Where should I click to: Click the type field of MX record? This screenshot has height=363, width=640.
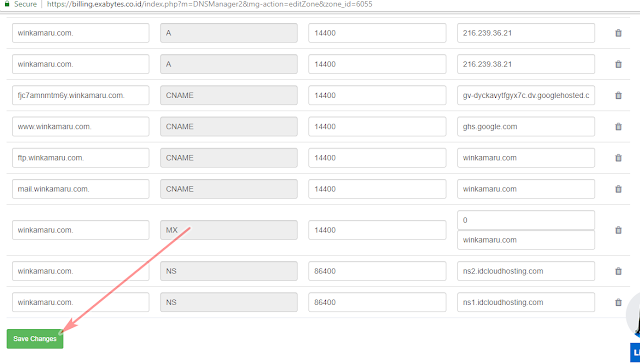coord(229,230)
